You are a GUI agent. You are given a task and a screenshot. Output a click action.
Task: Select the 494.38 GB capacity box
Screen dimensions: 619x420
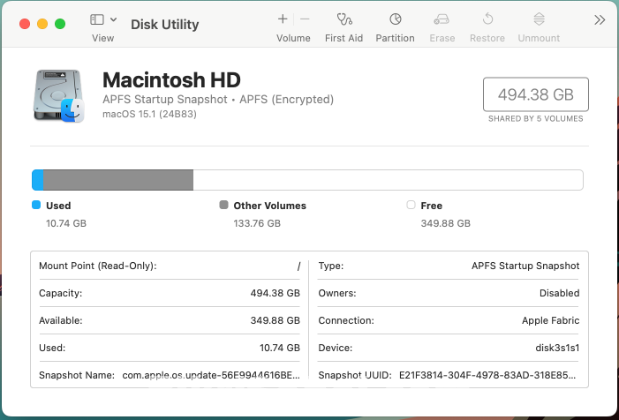[536, 94]
